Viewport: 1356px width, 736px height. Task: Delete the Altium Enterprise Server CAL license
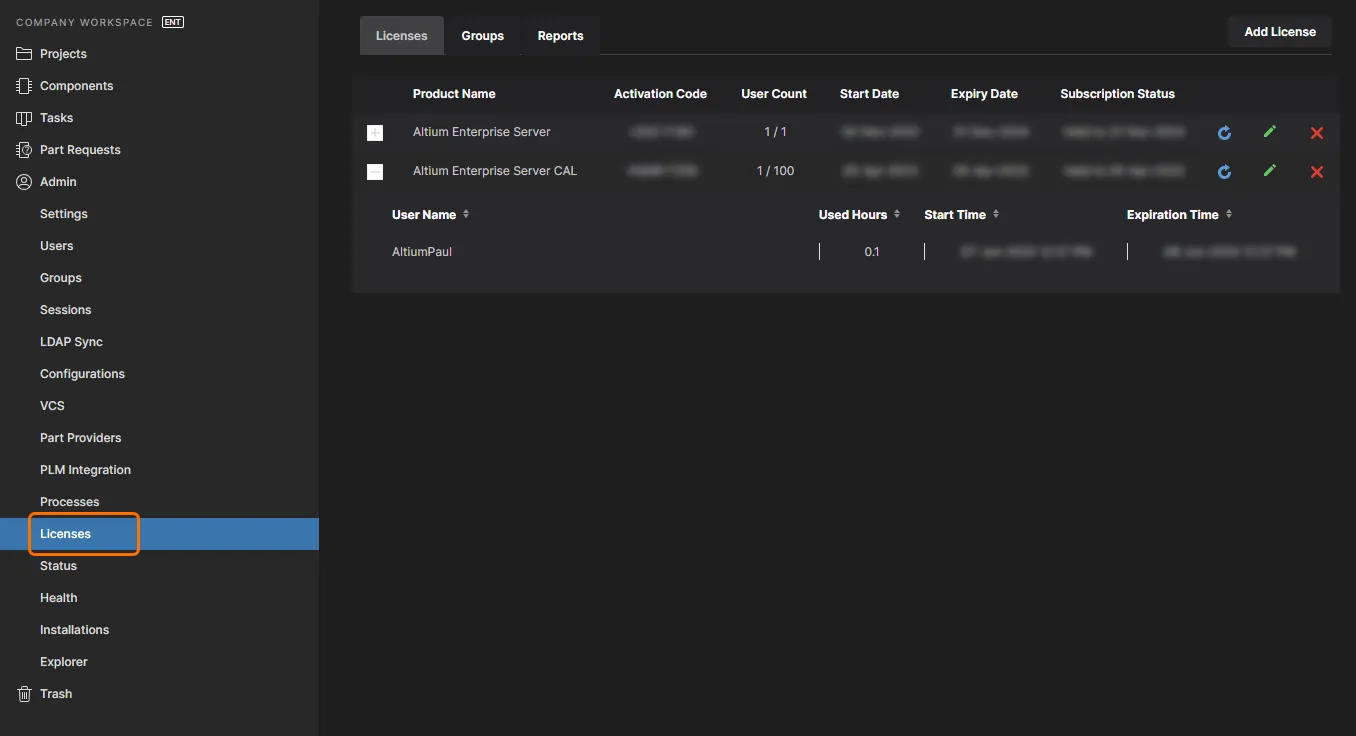coord(1317,172)
